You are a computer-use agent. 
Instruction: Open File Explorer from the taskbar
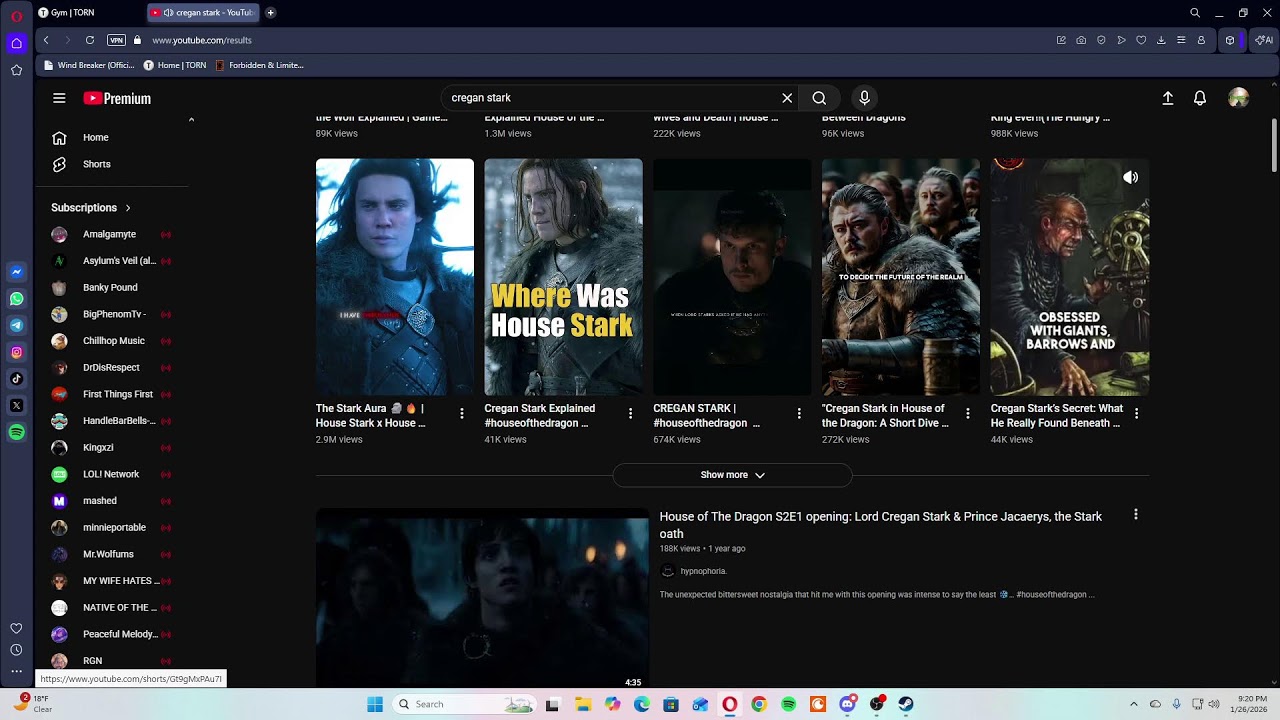583,704
